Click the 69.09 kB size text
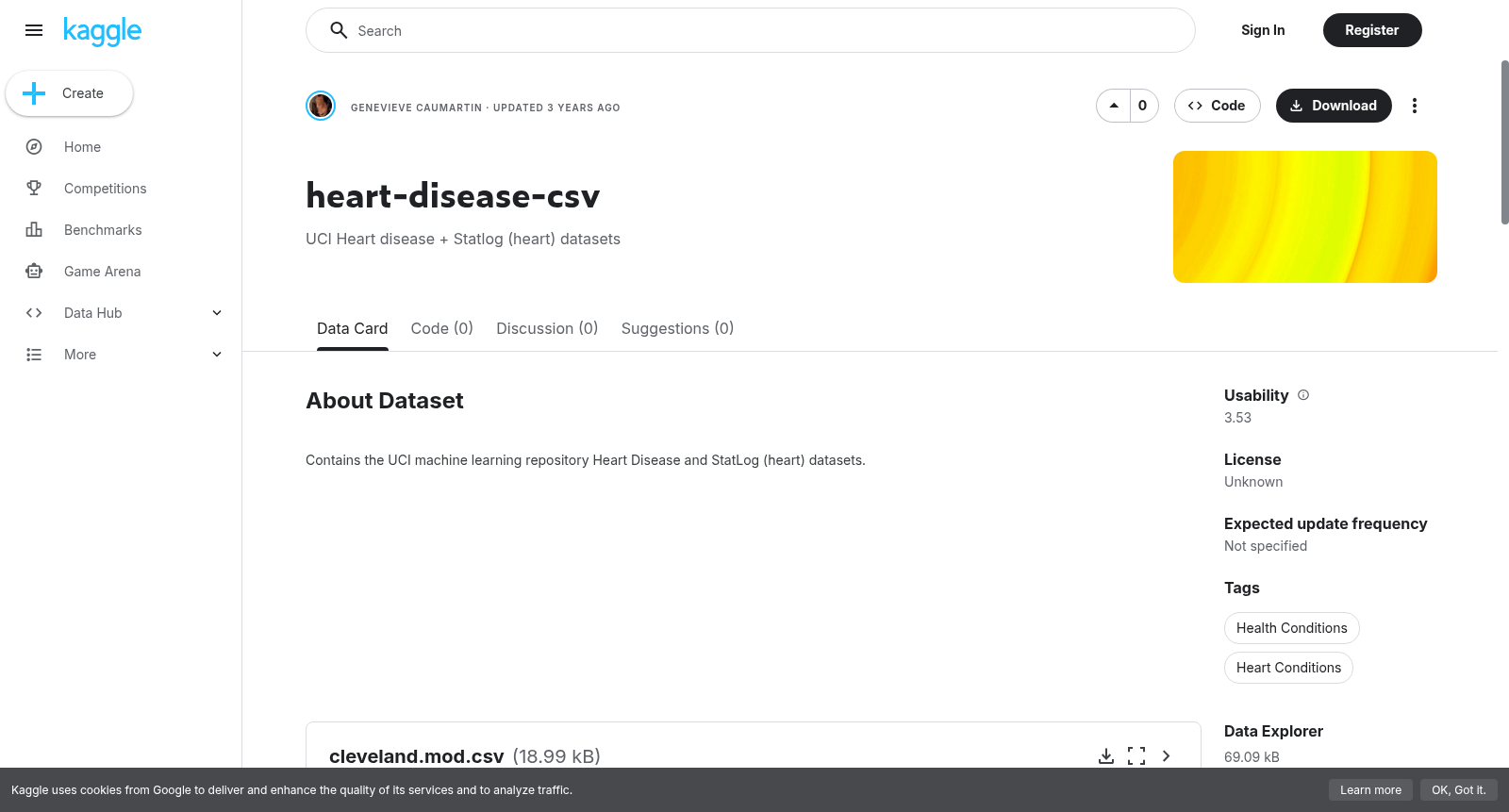 (x=1252, y=757)
